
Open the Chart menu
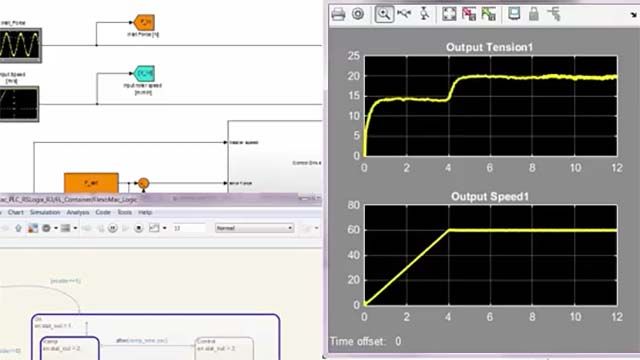(16, 212)
